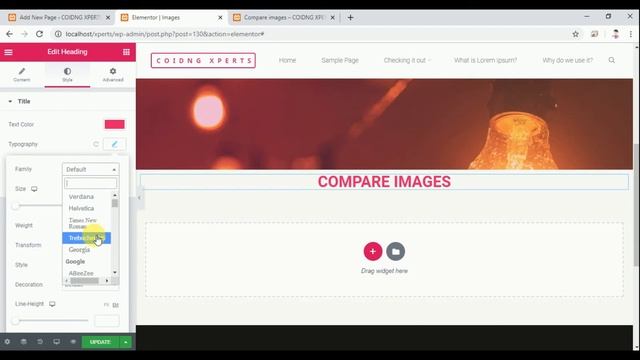Choose Georgia from the font list
The image size is (640, 360).
[x=79, y=249]
